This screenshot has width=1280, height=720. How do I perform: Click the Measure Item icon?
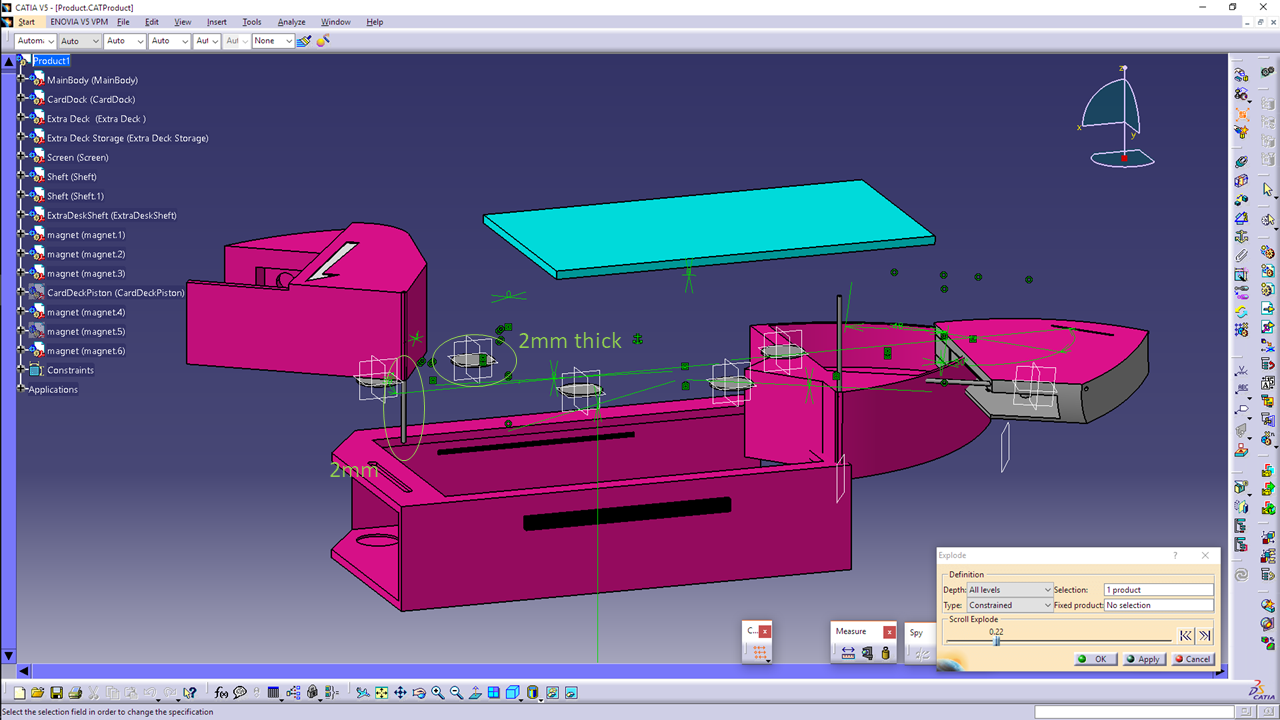pyautogui.click(x=867, y=653)
